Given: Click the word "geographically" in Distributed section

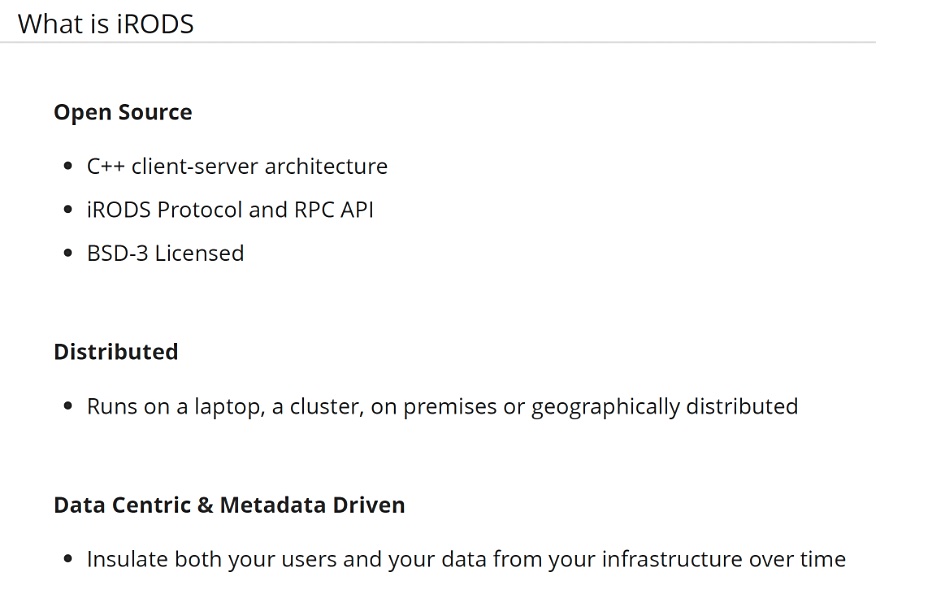Looking at the screenshot, I should 605,407.
